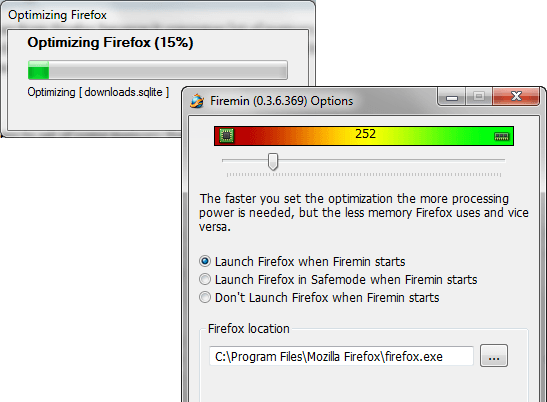Click the Firefox location group label

249,329
